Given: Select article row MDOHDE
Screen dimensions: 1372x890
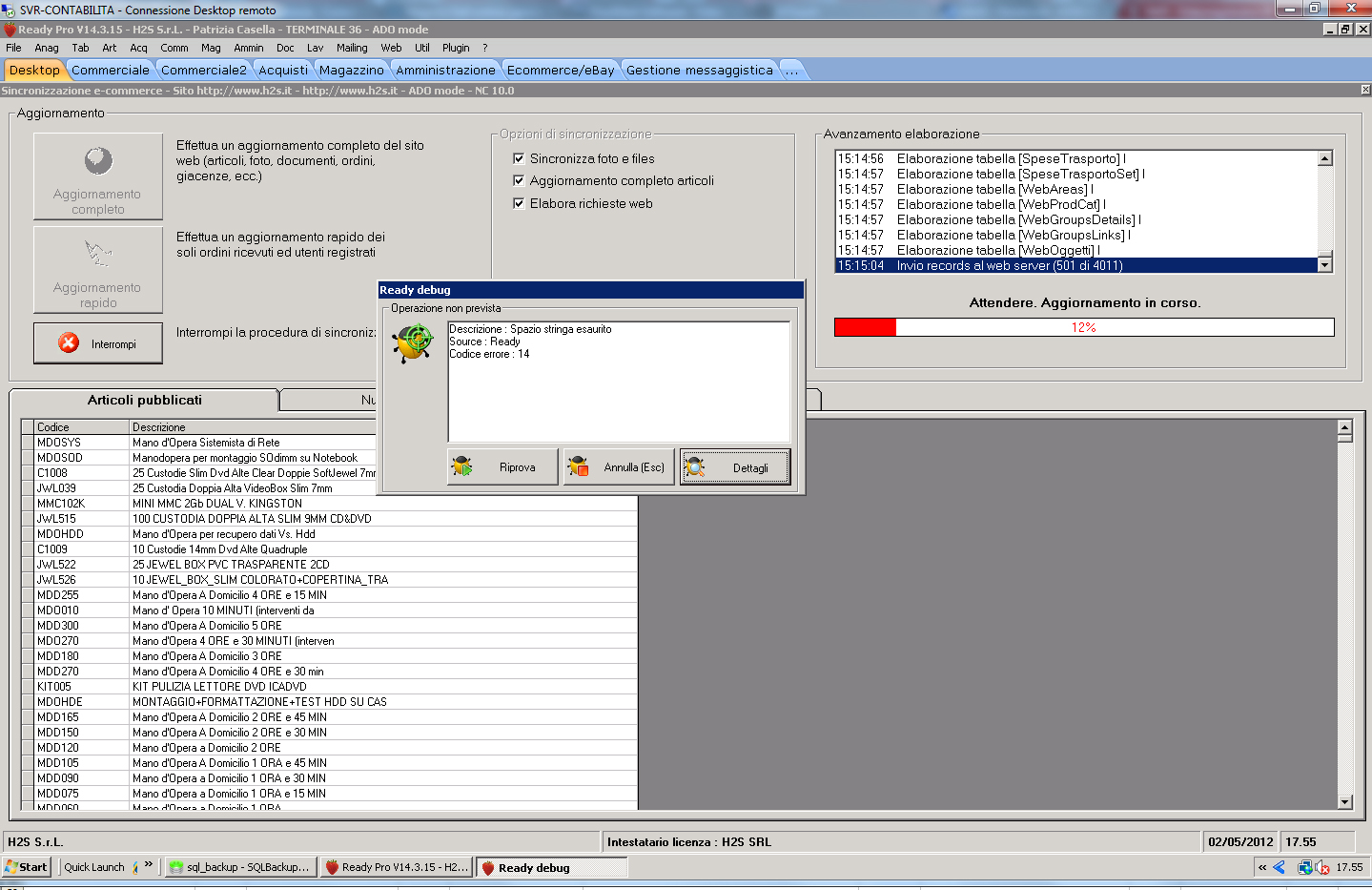Looking at the screenshot, I should pos(329,702).
